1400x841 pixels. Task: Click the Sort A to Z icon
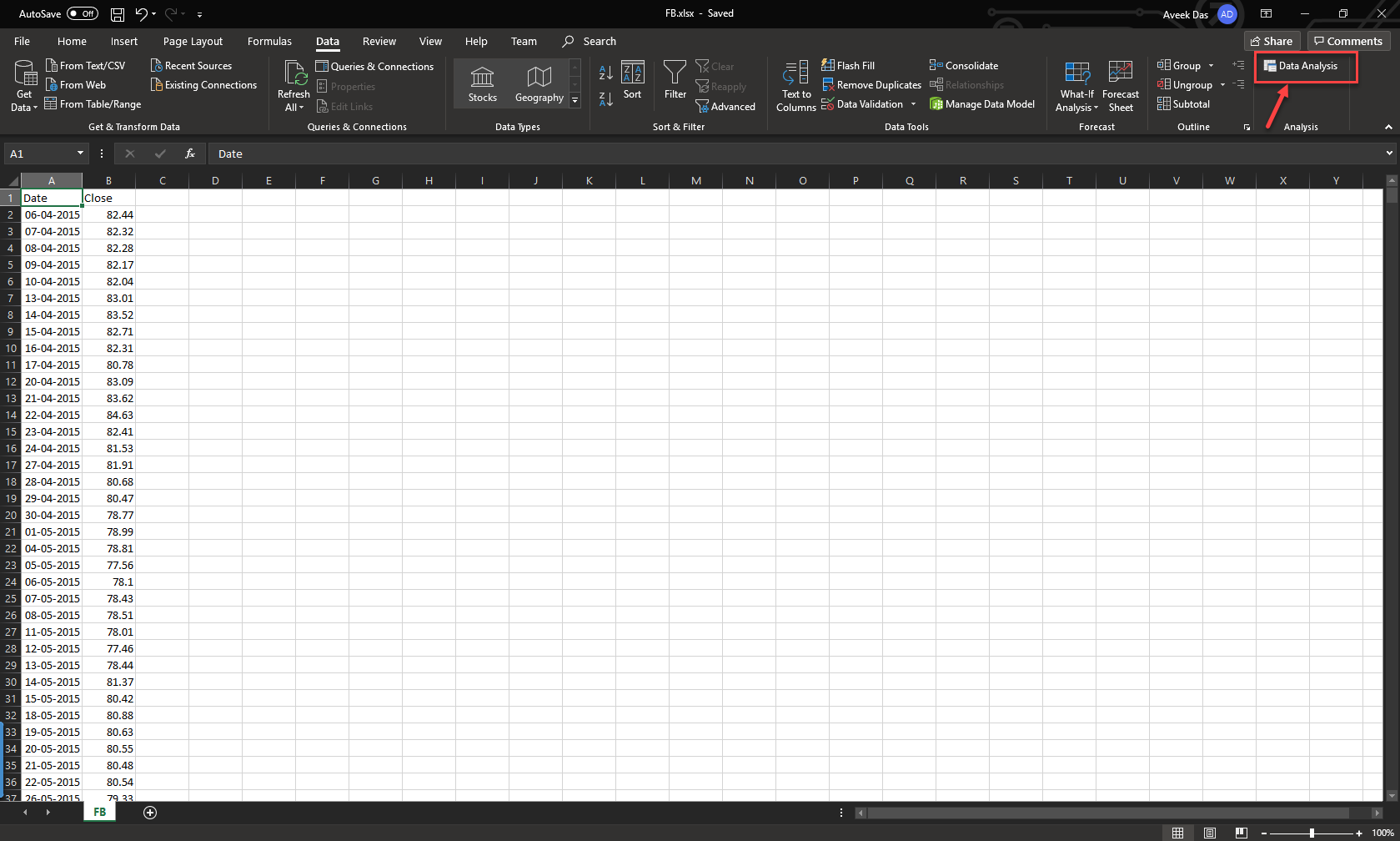(x=605, y=73)
